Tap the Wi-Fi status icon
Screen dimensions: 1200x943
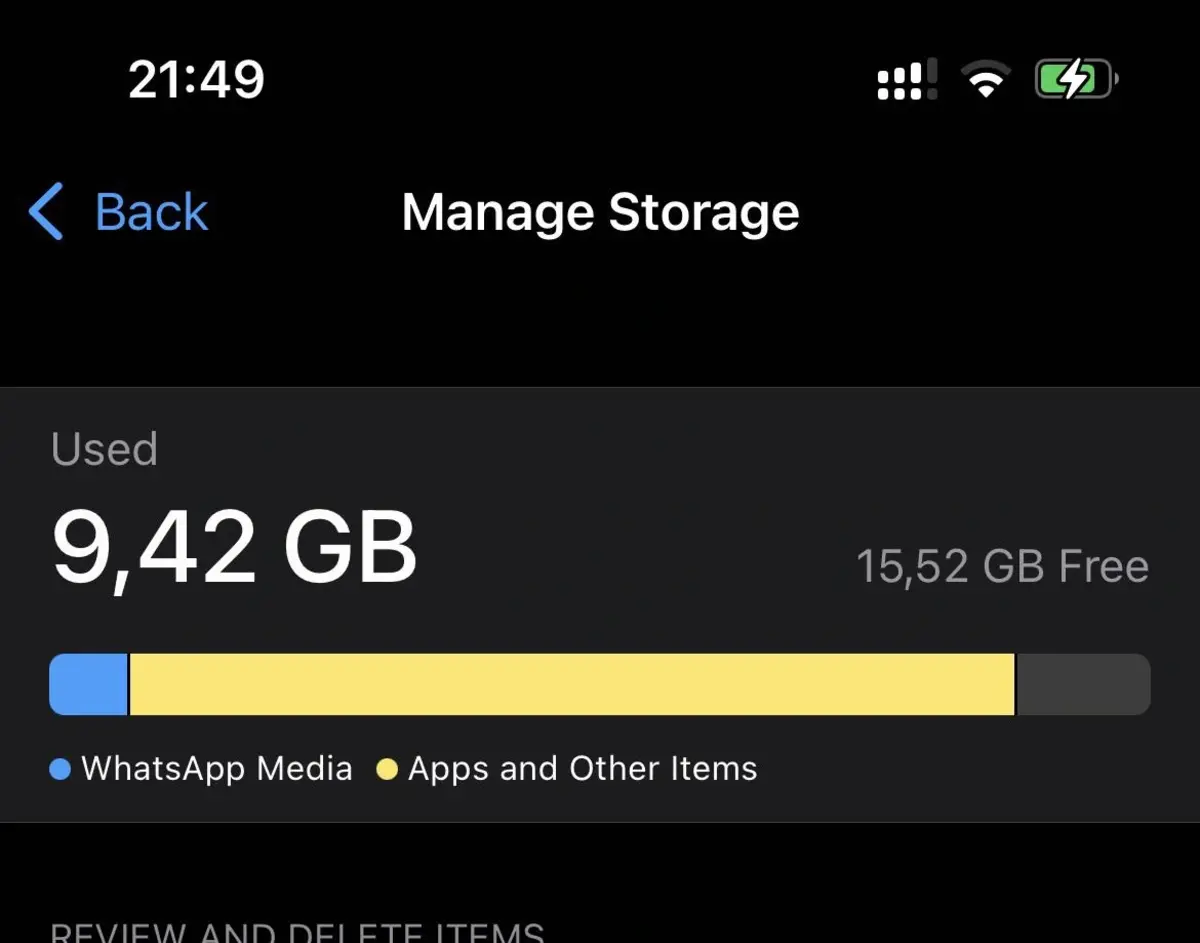[986, 80]
